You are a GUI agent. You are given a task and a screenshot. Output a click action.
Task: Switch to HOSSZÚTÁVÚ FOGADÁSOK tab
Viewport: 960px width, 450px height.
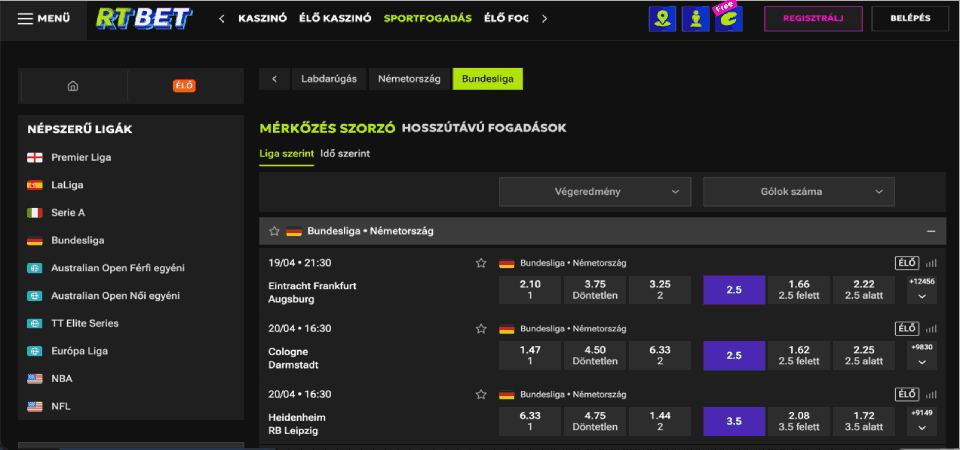(x=484, y=128)
